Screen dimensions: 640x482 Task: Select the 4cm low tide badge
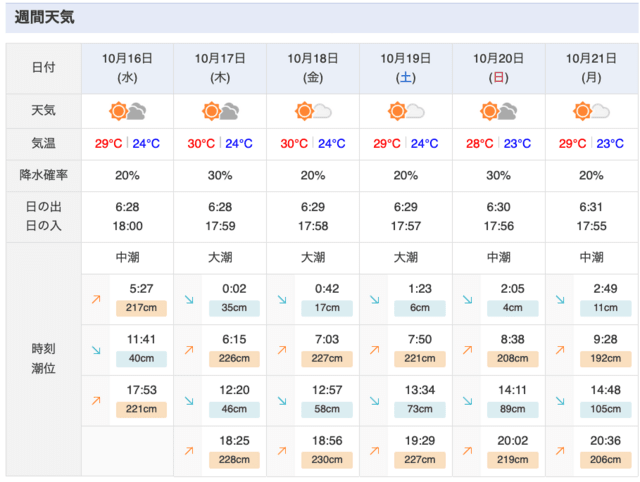coord(513,308)
